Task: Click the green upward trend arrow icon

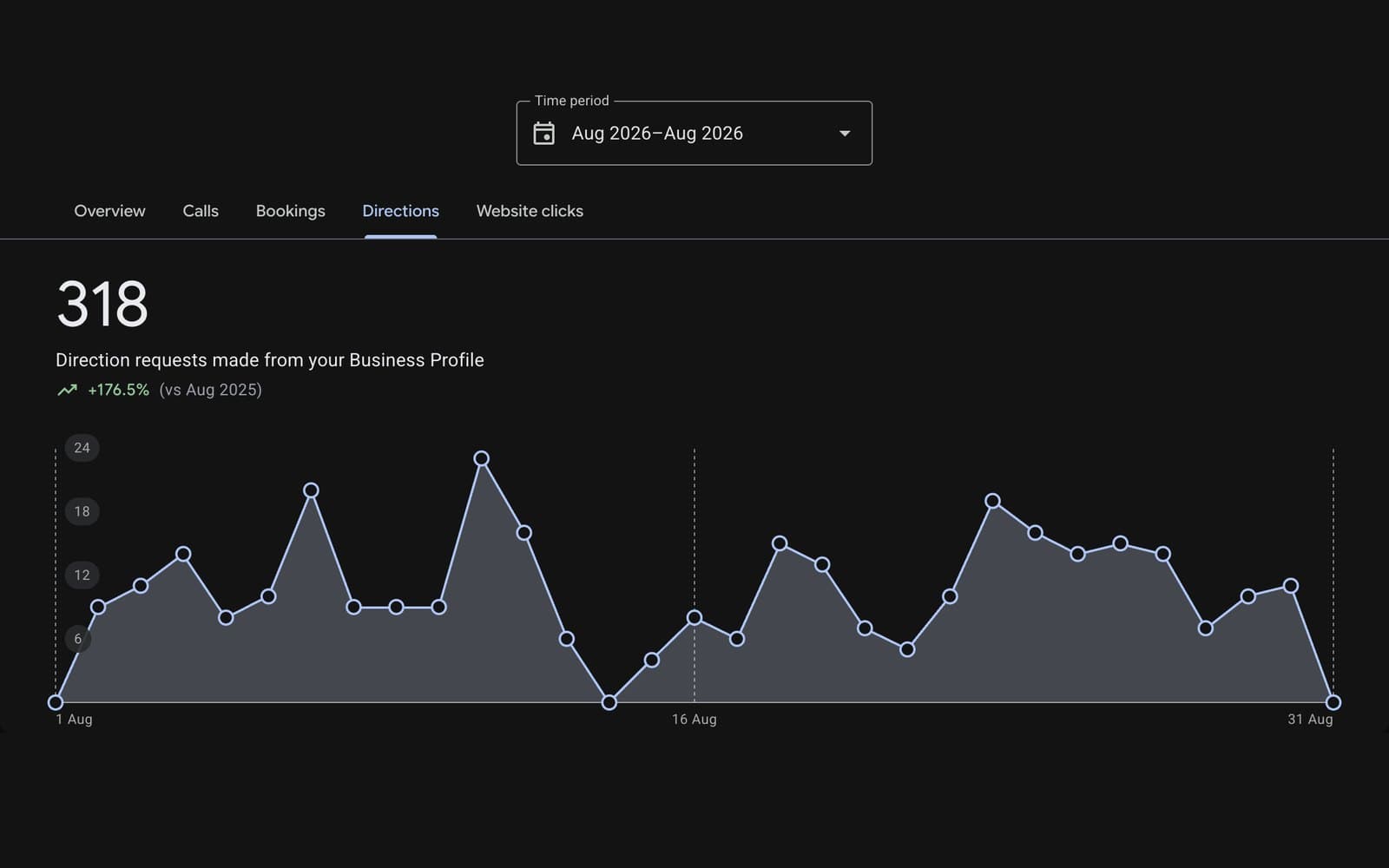Action: [67, 390]
